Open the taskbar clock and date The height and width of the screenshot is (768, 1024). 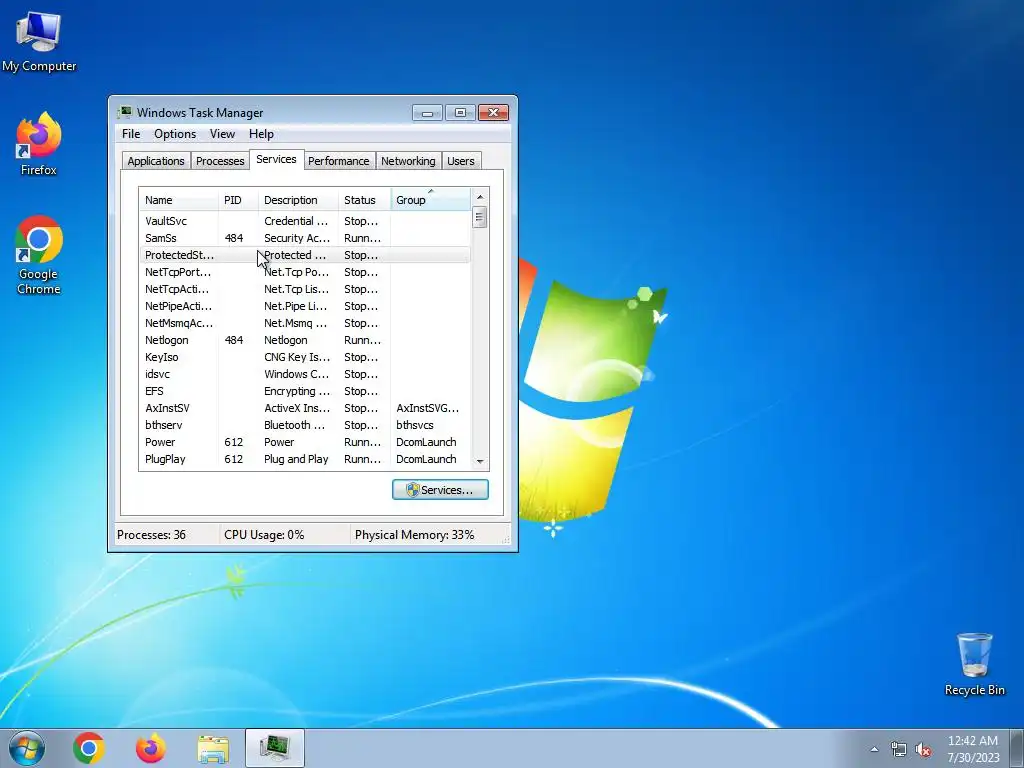(973, 749)
